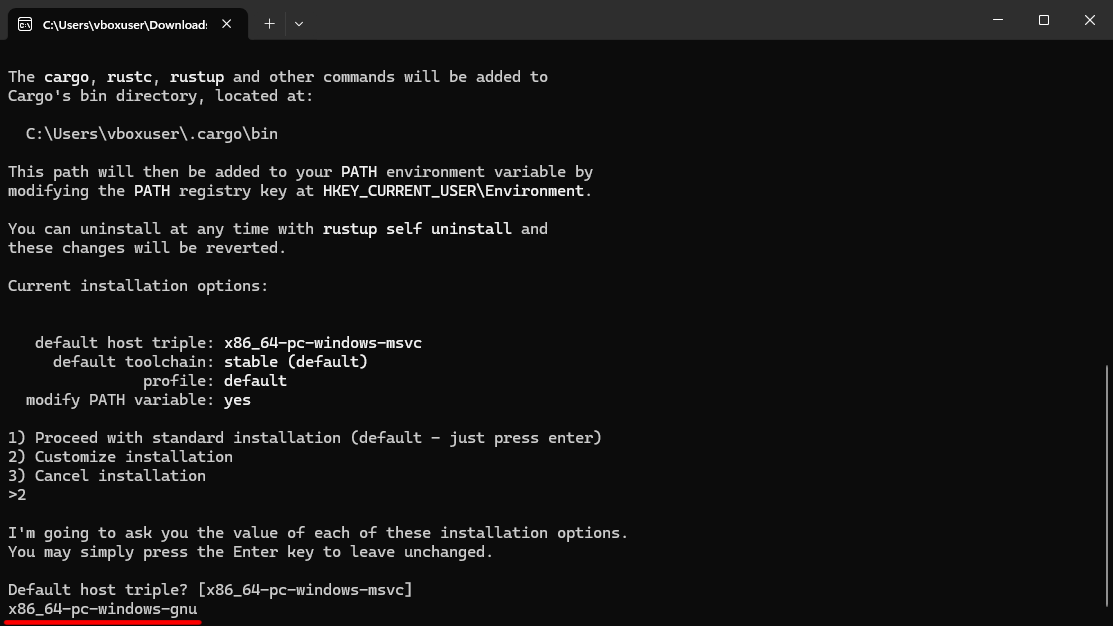Click the vertical scrollbar thumb
Screen dimensions: 1113x626
pos(1106,490)
